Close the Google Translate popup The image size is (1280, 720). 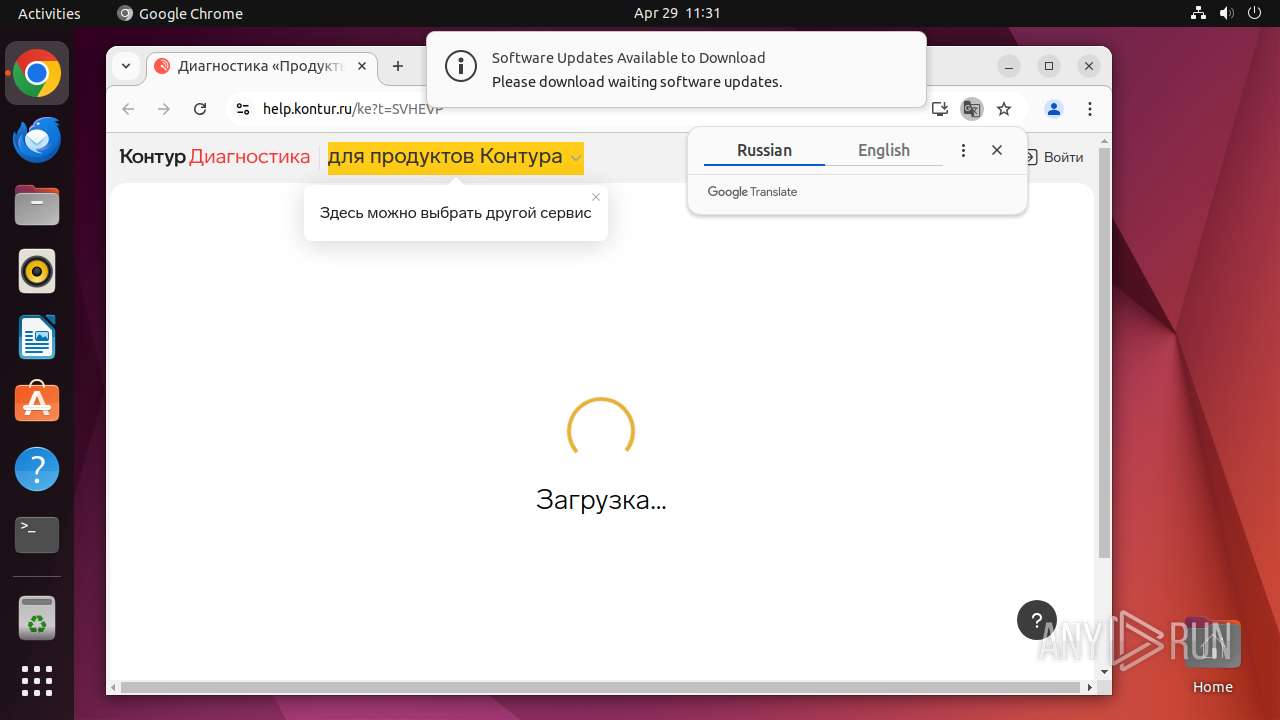pos(997,150)
